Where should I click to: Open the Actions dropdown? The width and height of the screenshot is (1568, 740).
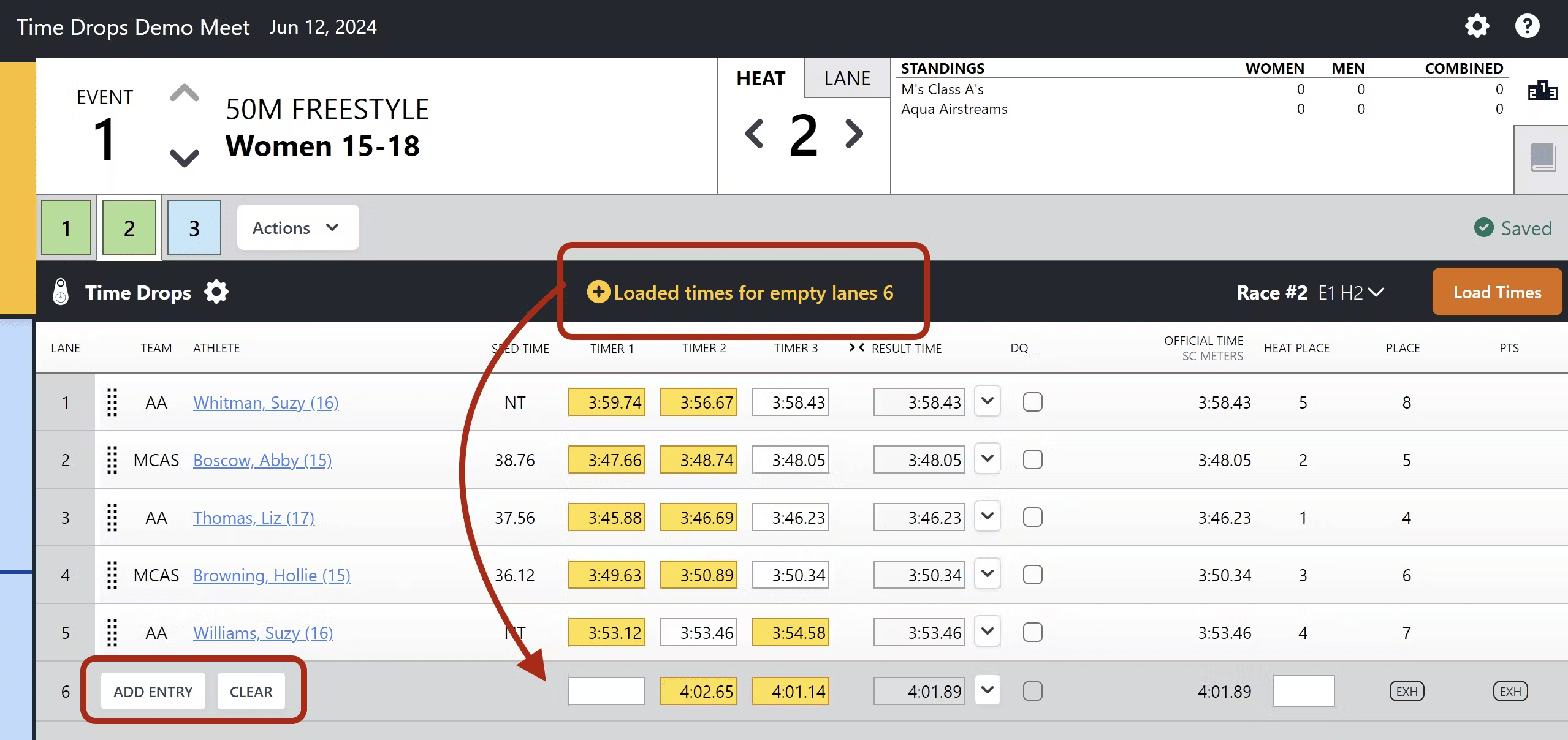[297, 228]
